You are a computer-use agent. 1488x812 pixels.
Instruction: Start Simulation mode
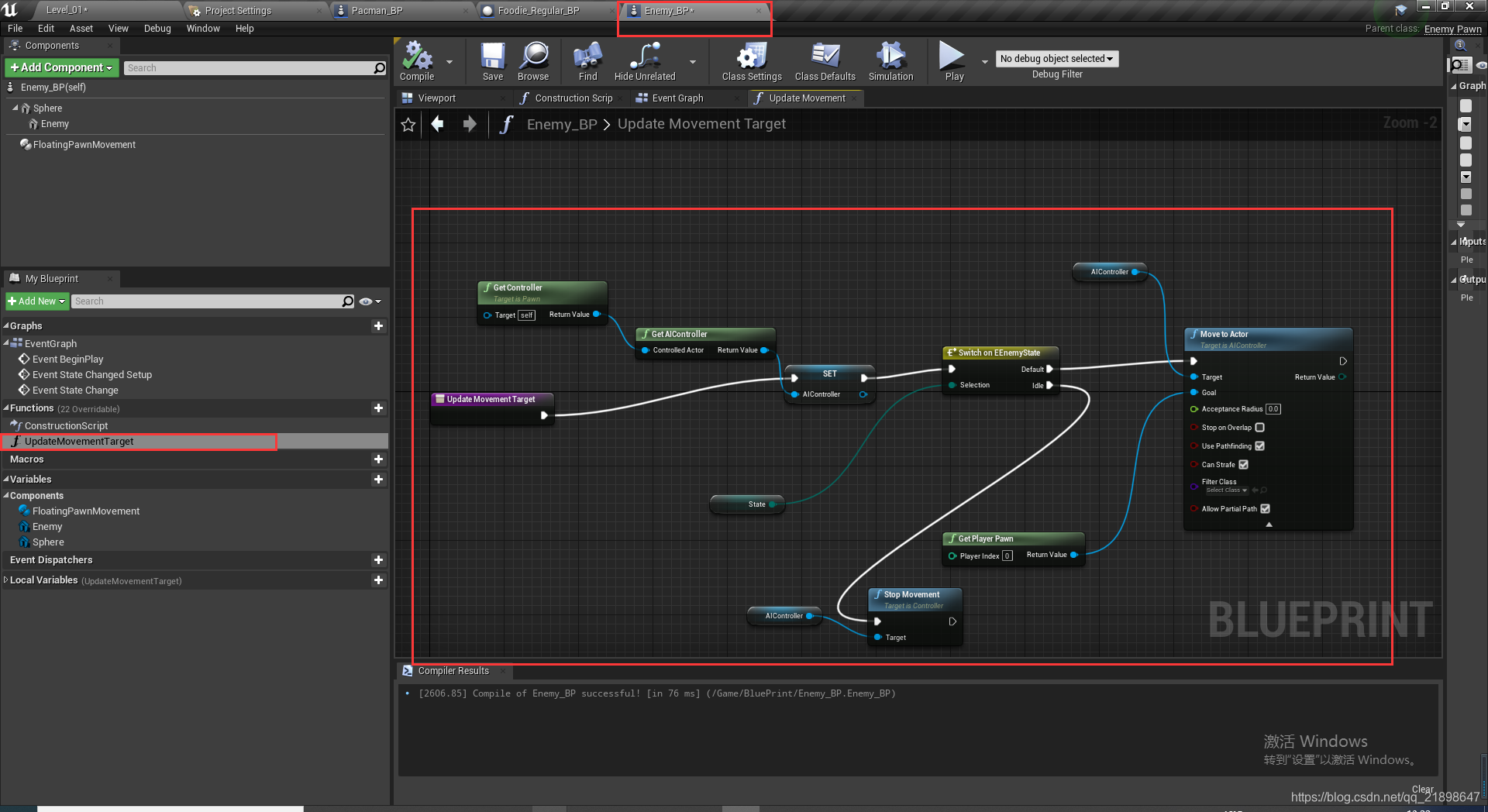pos(890,60)
